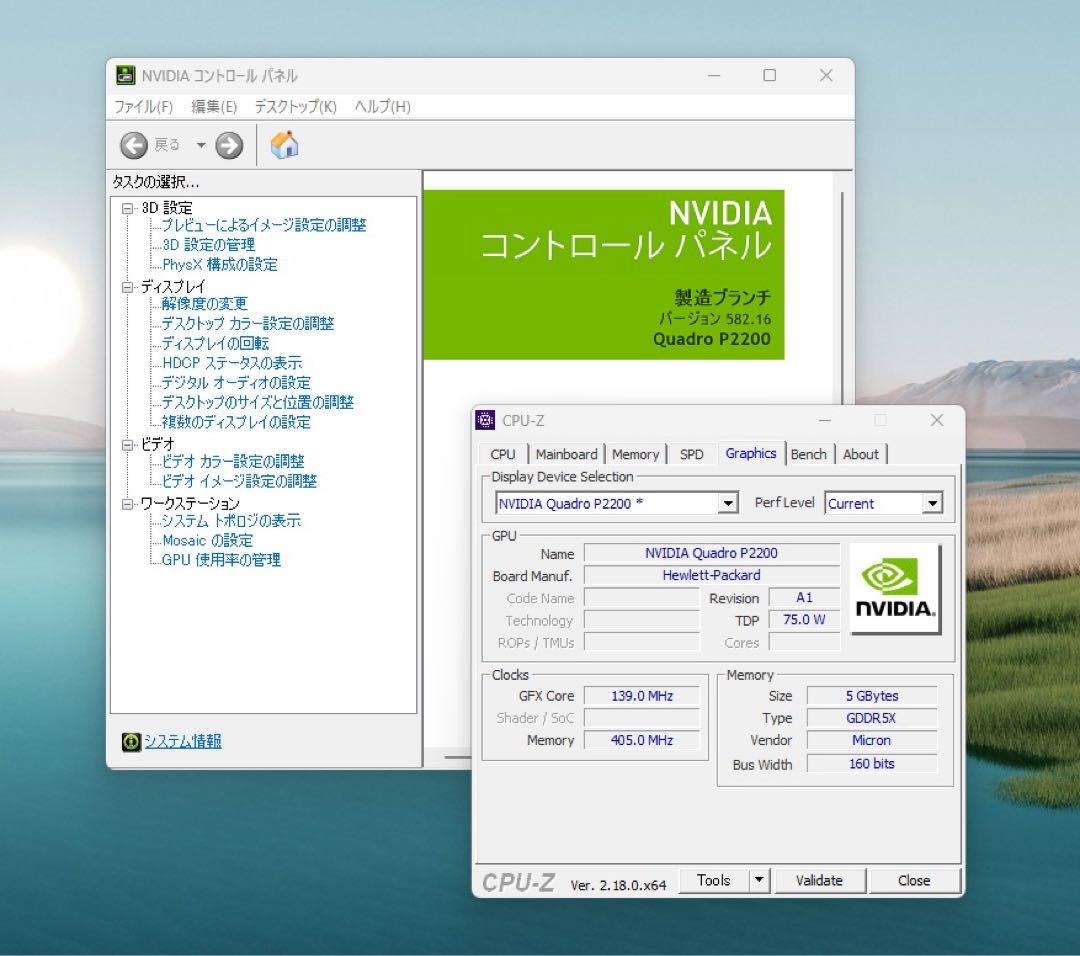Open the Tools dropdown arrow
Viewport: 1080px width, 956px height.
tap(759, 881)
